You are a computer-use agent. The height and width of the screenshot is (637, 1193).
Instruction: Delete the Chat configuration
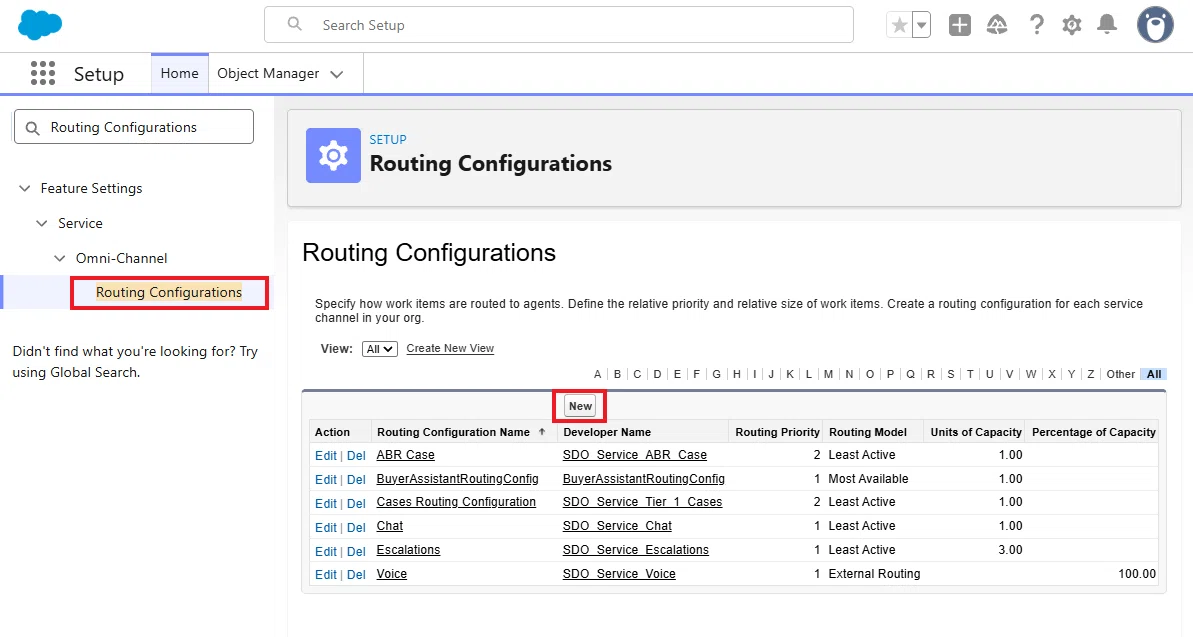(x=356, y=527)
